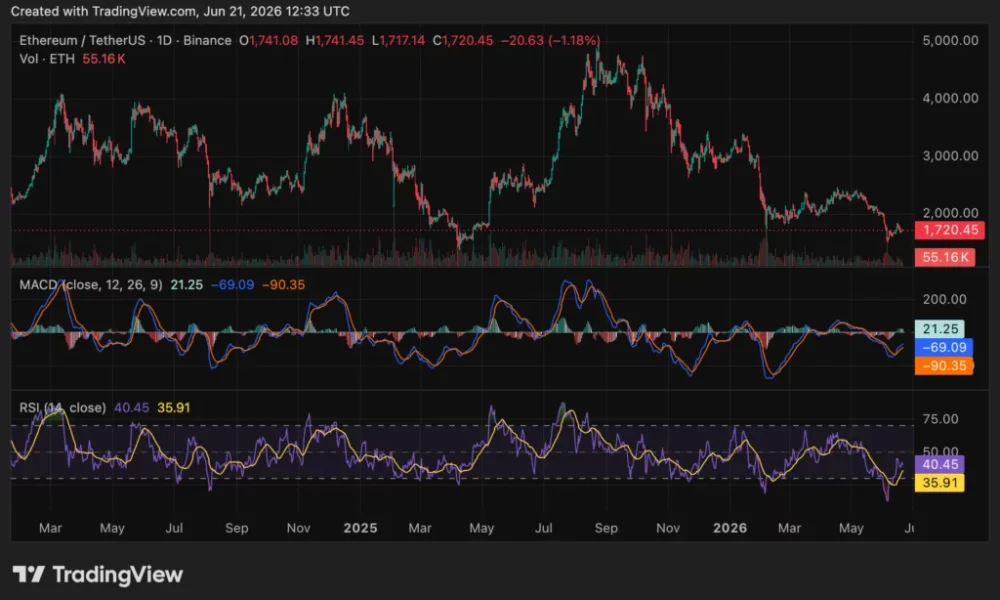Viewport: 1000px width, 600px height.
Task: Click the MACD (close, 12, 26, 9) legend
Action: pyautogui.click(x=91, y=284)
